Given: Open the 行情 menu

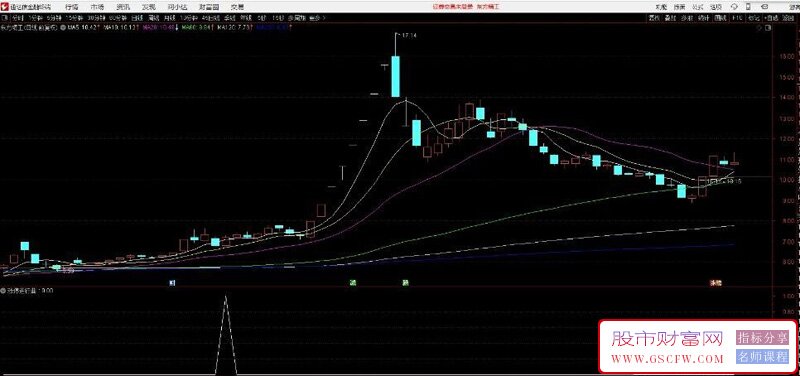Looking at the screenshot, I should [x=72, y=7].
